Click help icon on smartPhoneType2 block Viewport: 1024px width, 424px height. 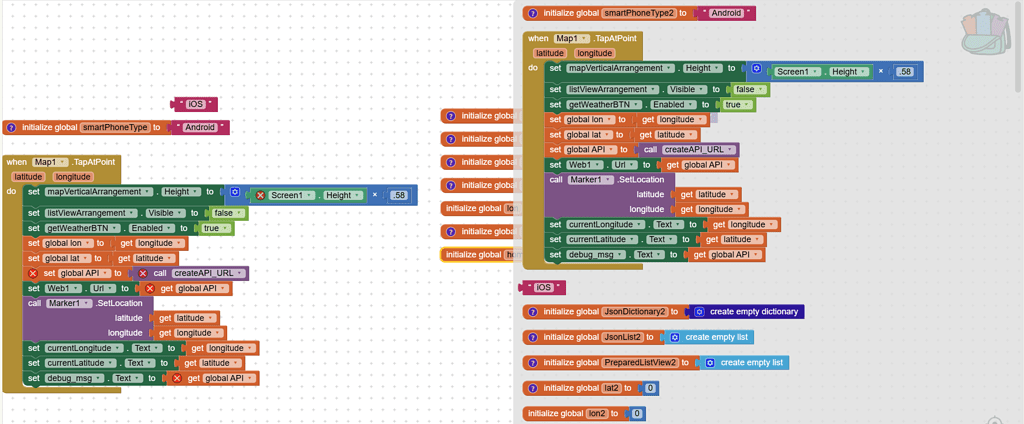(533, 13)
